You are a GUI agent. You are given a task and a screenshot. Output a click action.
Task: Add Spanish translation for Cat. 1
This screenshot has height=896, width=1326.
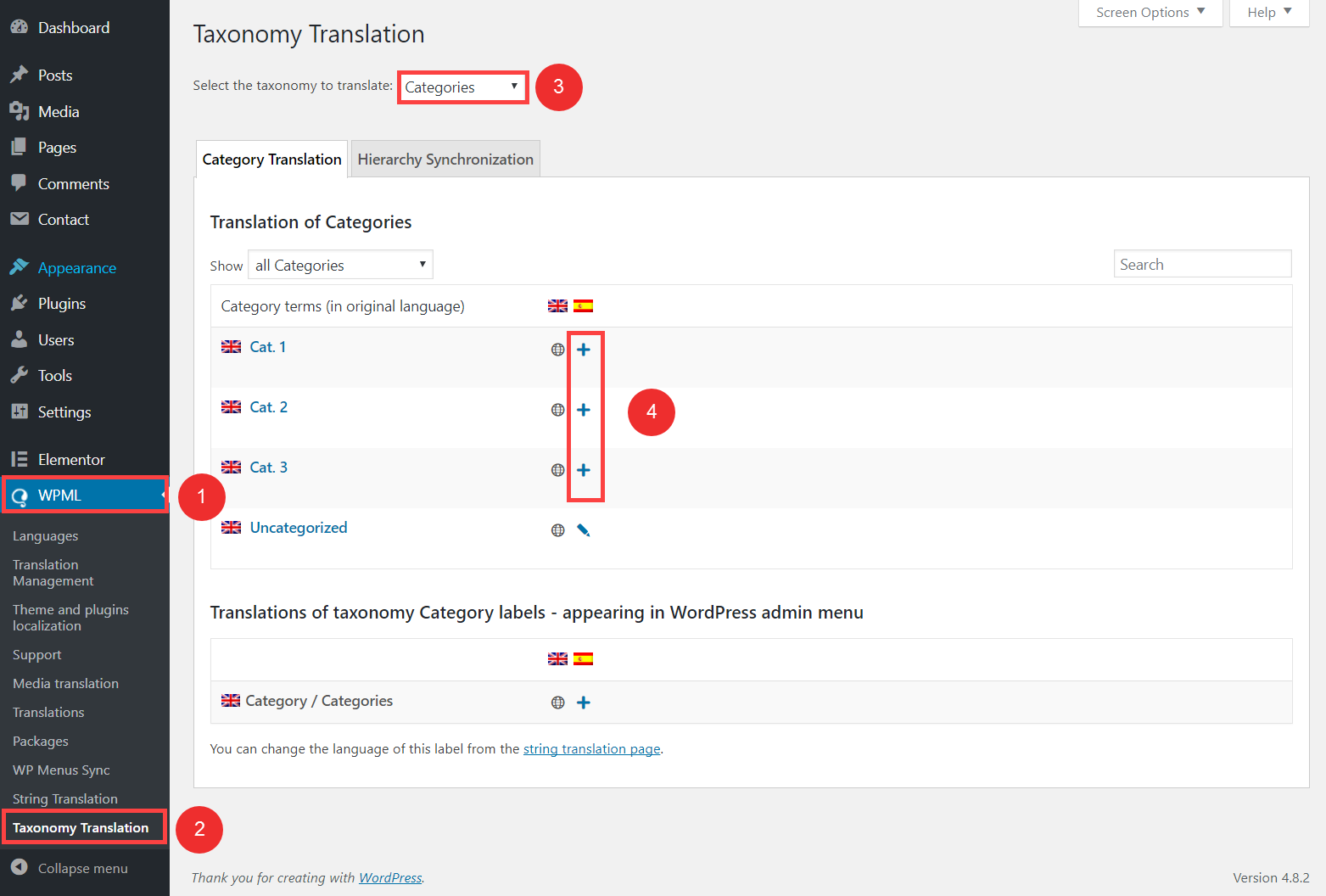tap(584, 350)
